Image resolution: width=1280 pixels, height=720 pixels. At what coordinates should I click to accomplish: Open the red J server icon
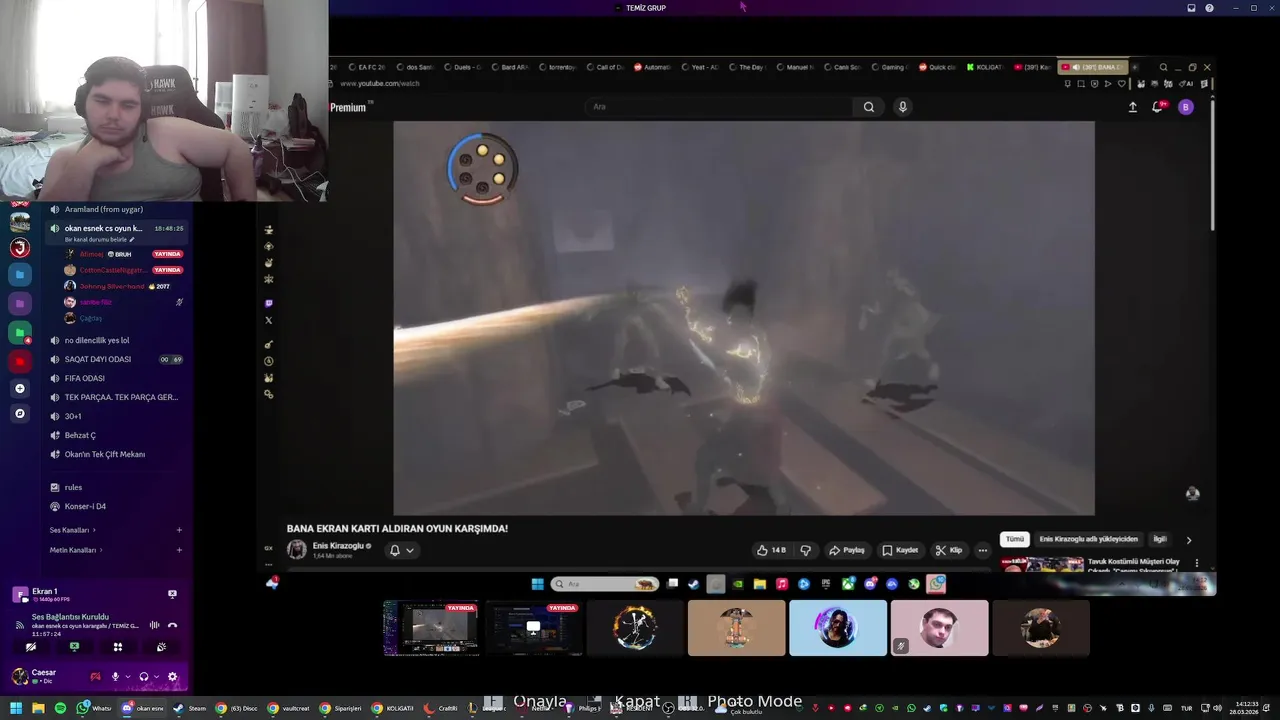tap(20, 247)
